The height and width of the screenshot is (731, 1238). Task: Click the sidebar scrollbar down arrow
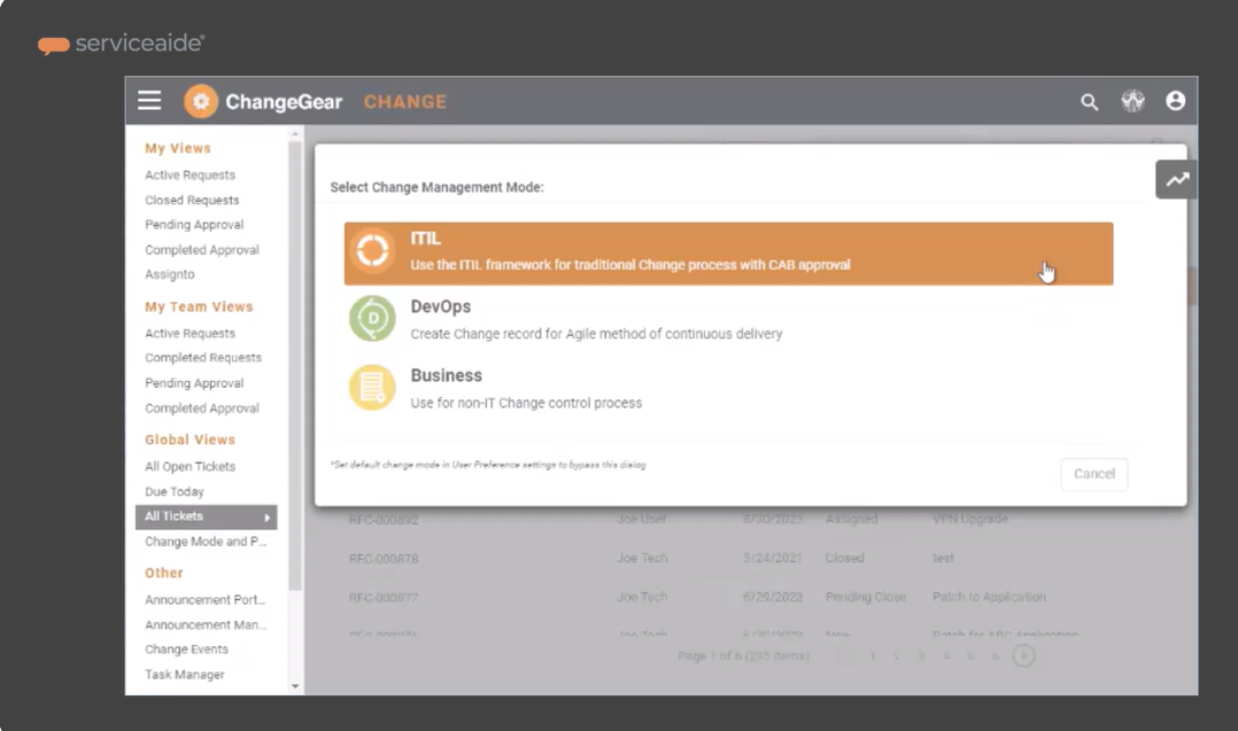point(295,687)
